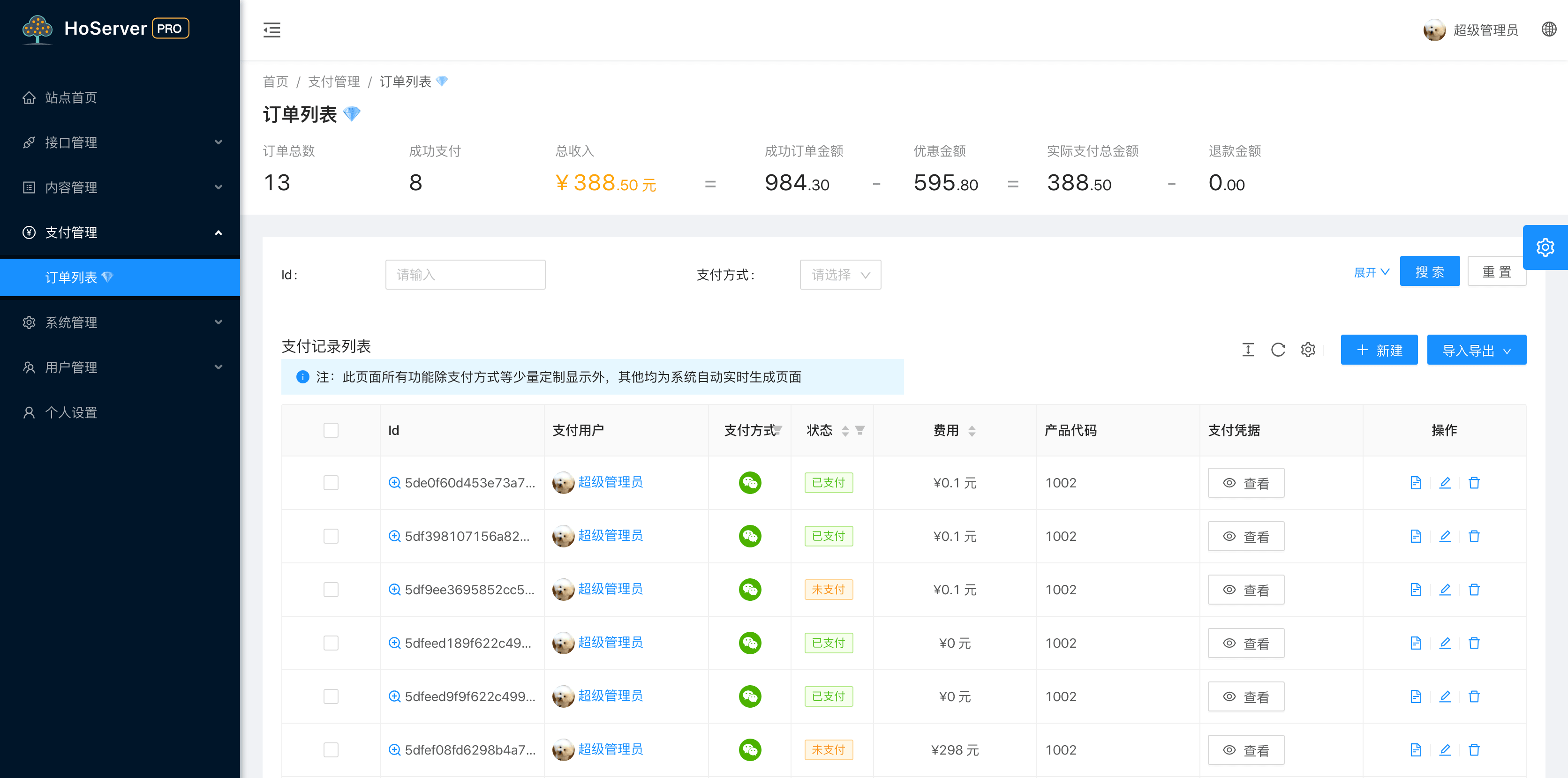
Task: Click the globe language icon
Action: click(1548, 29)
